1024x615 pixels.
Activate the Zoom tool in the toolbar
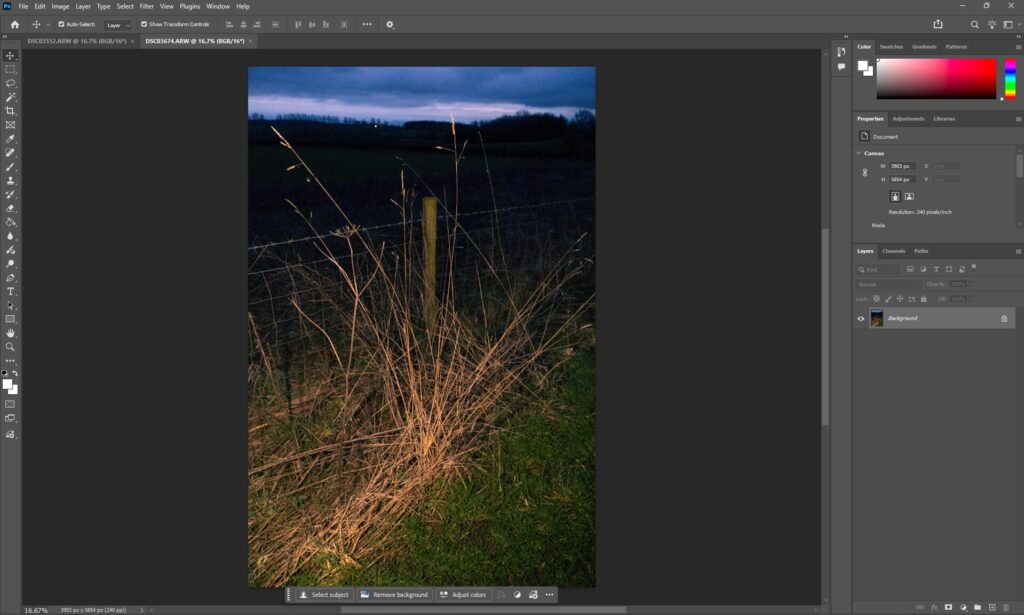pos(10,347)
